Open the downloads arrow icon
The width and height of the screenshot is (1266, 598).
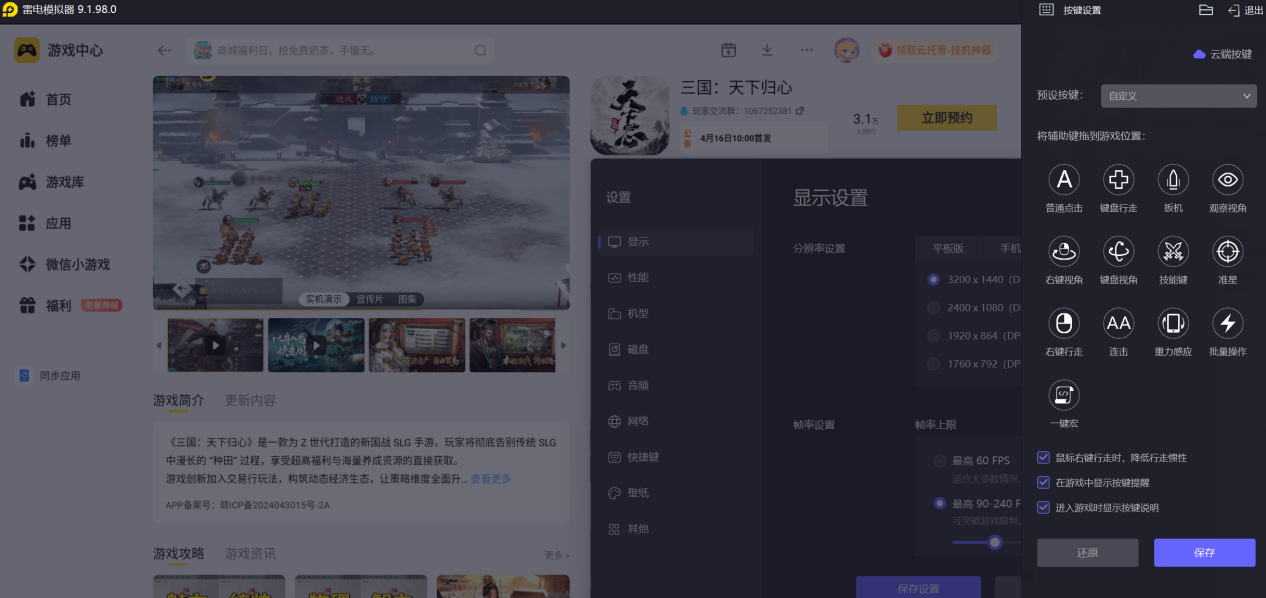(767, 50)
